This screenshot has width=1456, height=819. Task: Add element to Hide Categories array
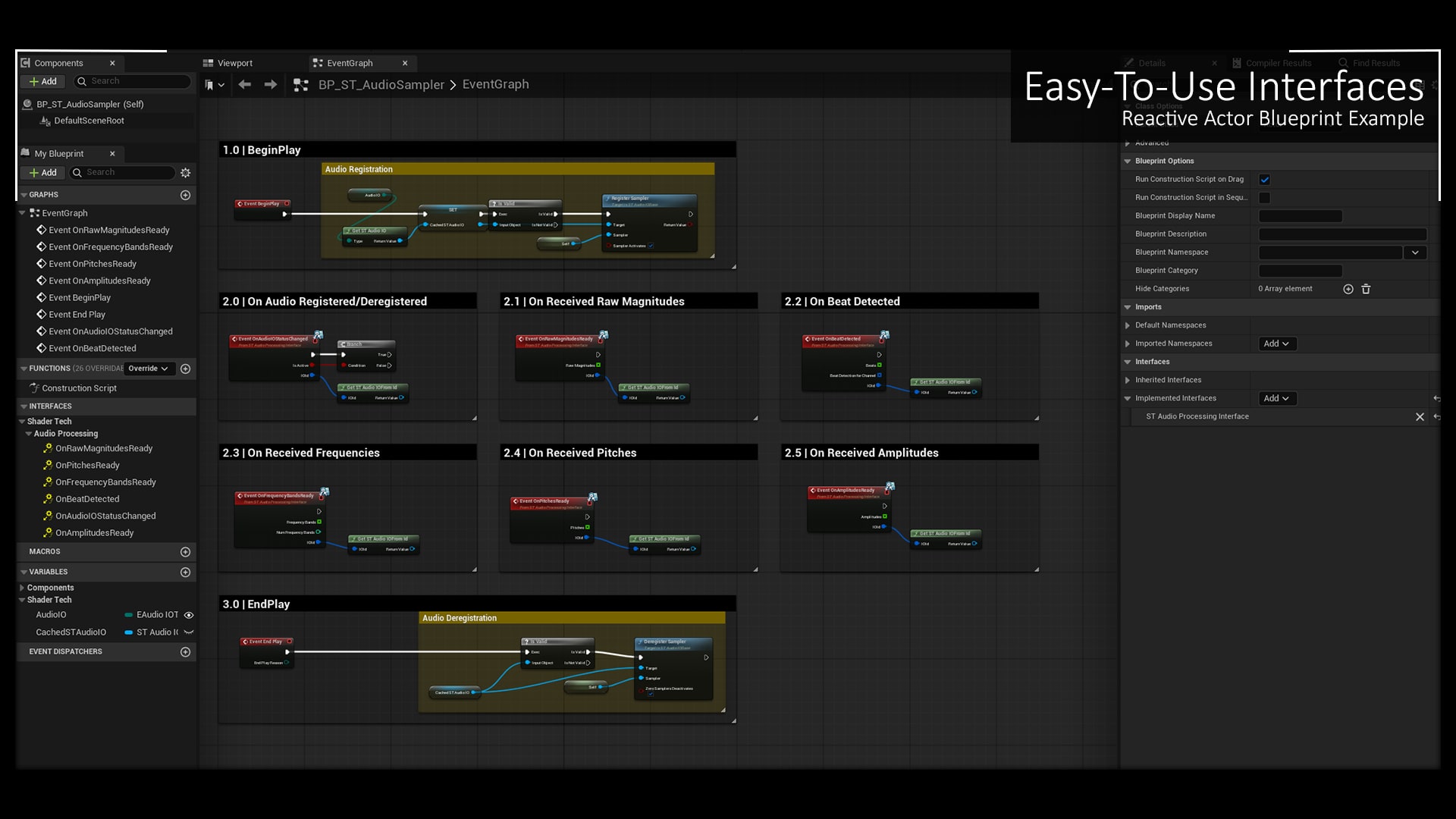tap(1348, 289)
